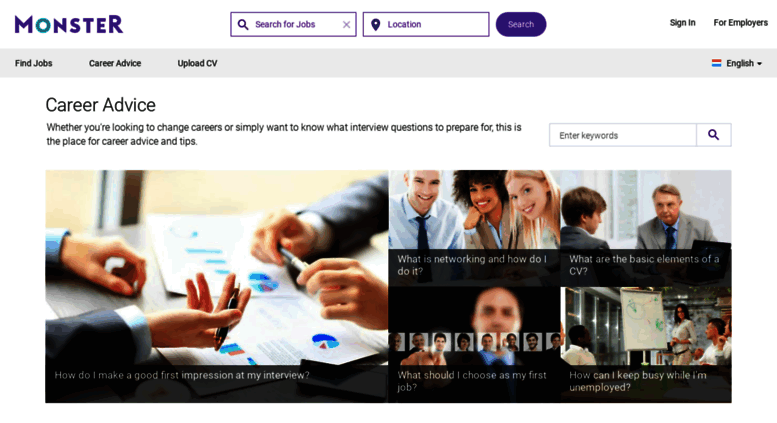Clear the Search for Jobs field
Viewport: 777px width, 423px height.
coord(346,24)
